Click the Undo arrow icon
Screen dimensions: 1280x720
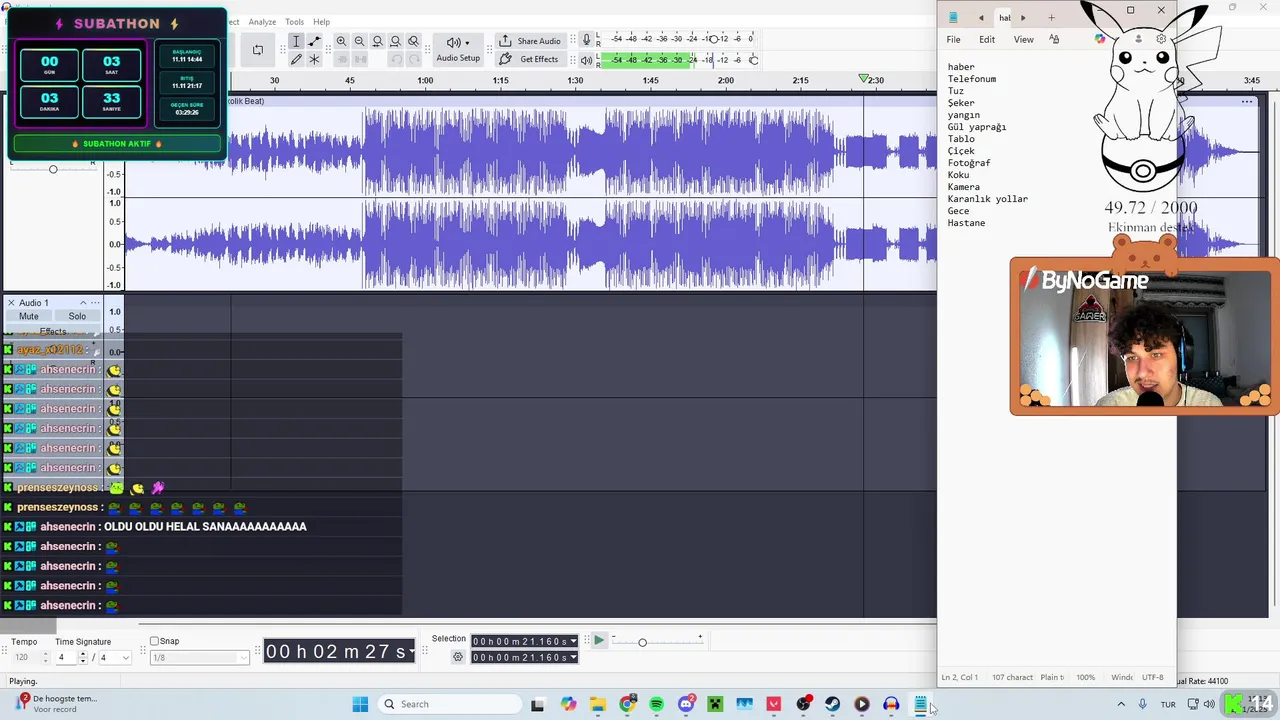click(x=395, y=59)
